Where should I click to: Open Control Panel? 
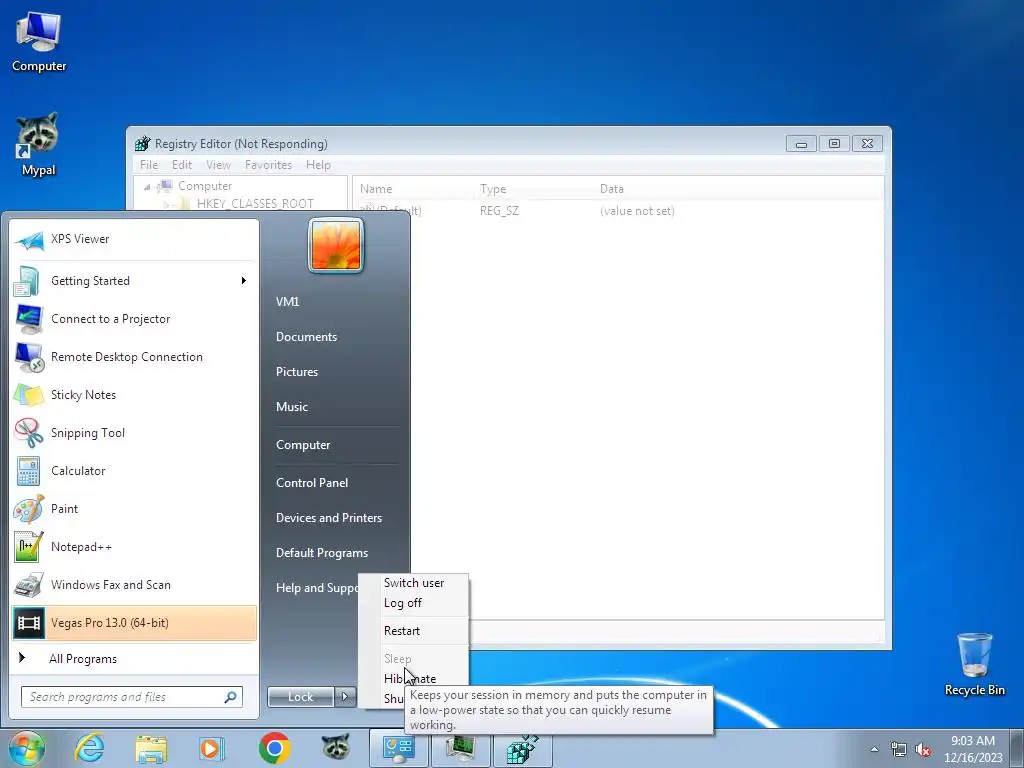coord(312,483)
